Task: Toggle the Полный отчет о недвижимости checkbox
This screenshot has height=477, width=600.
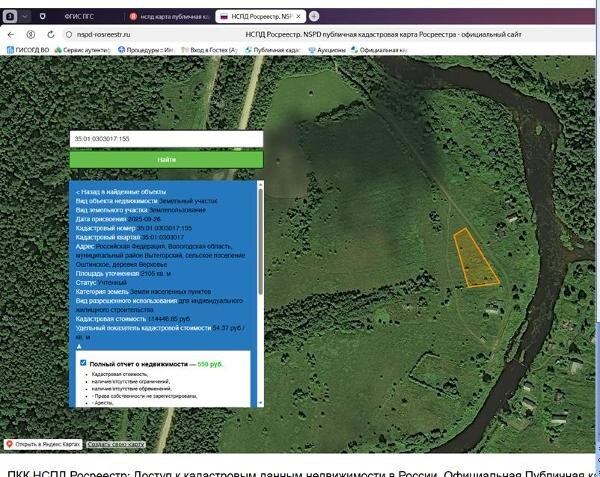Action: [x=83, y=363]
